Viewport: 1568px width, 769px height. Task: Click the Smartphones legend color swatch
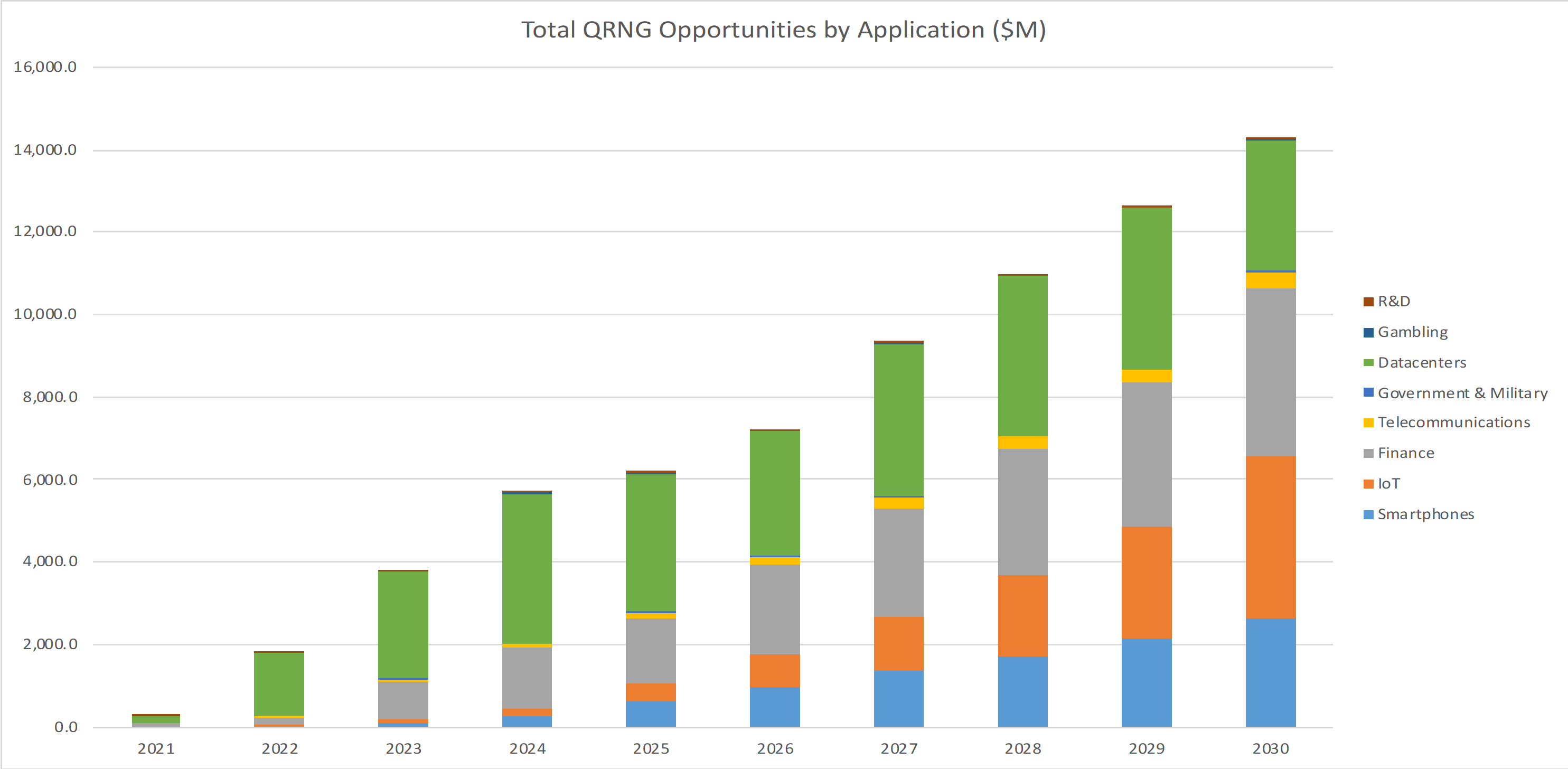click(1368, 514)
